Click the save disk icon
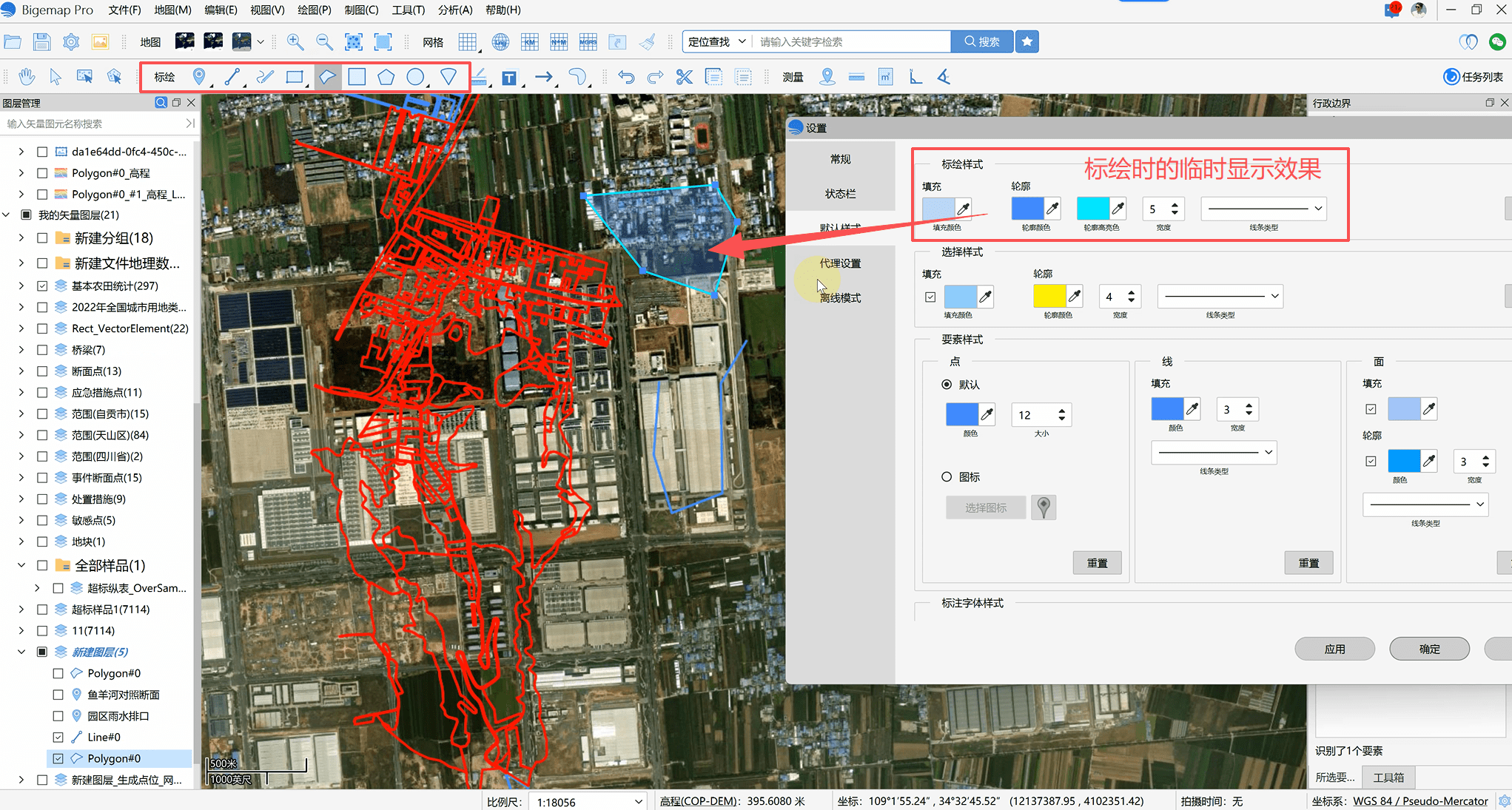 pyautogui.click(x=41, y=41)
